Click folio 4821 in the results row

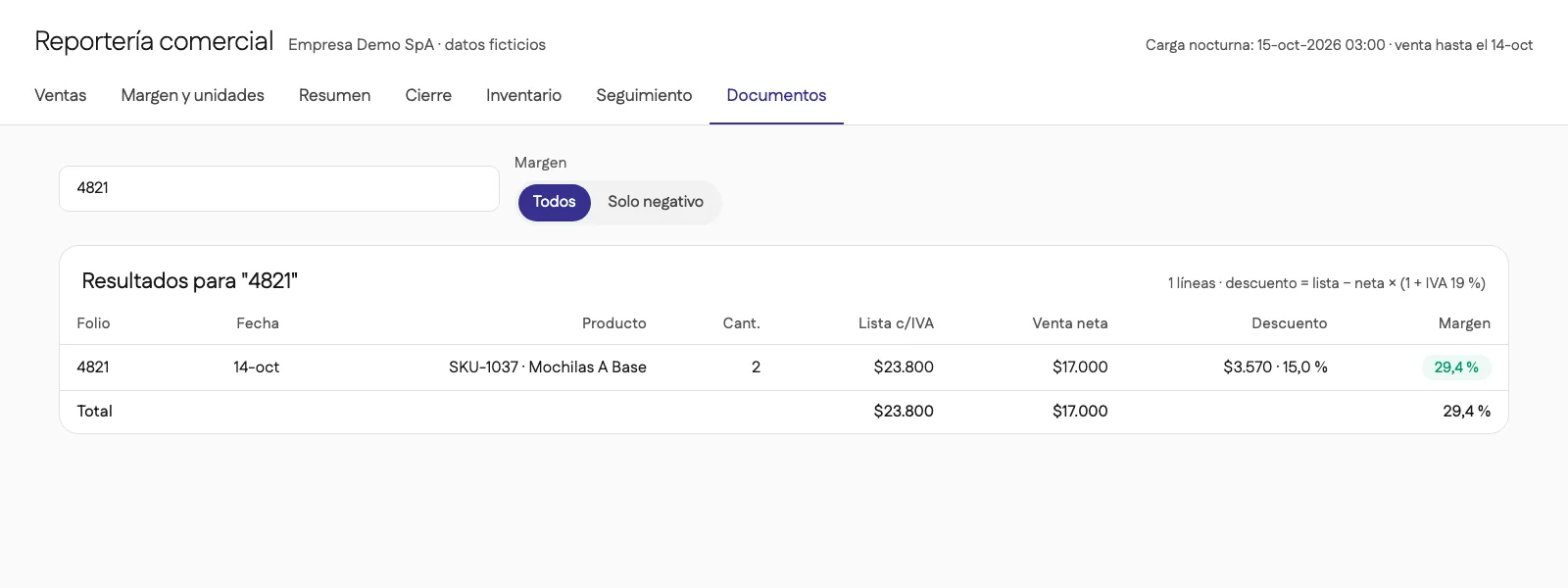click(x=93, y=367)
